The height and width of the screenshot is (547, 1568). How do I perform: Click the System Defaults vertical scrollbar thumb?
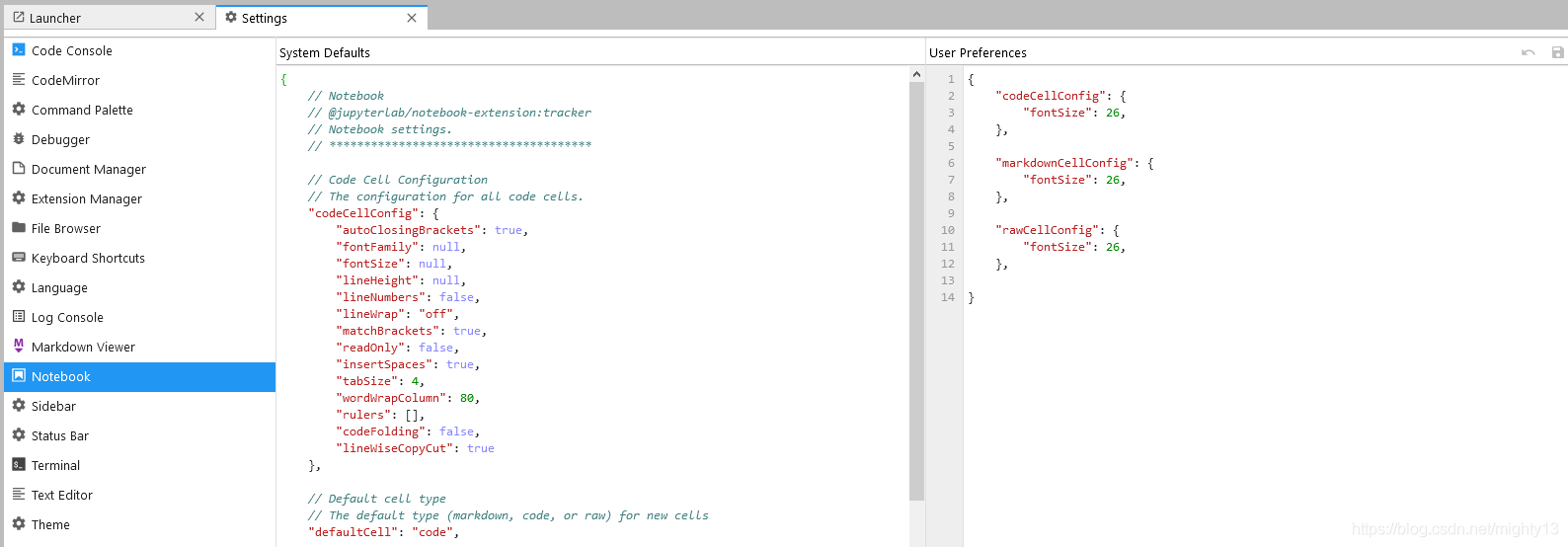916,291
